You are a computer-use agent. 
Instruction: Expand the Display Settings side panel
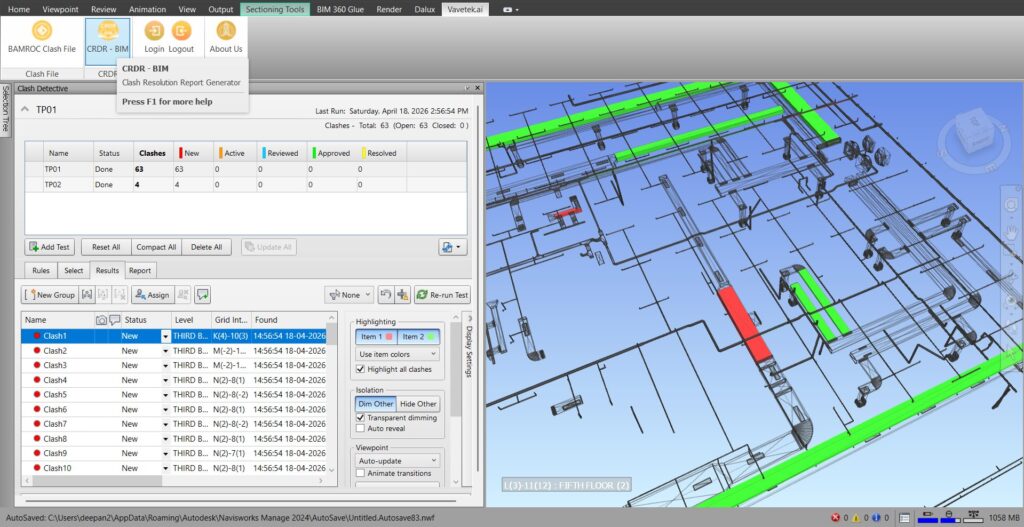click(469, 346)
